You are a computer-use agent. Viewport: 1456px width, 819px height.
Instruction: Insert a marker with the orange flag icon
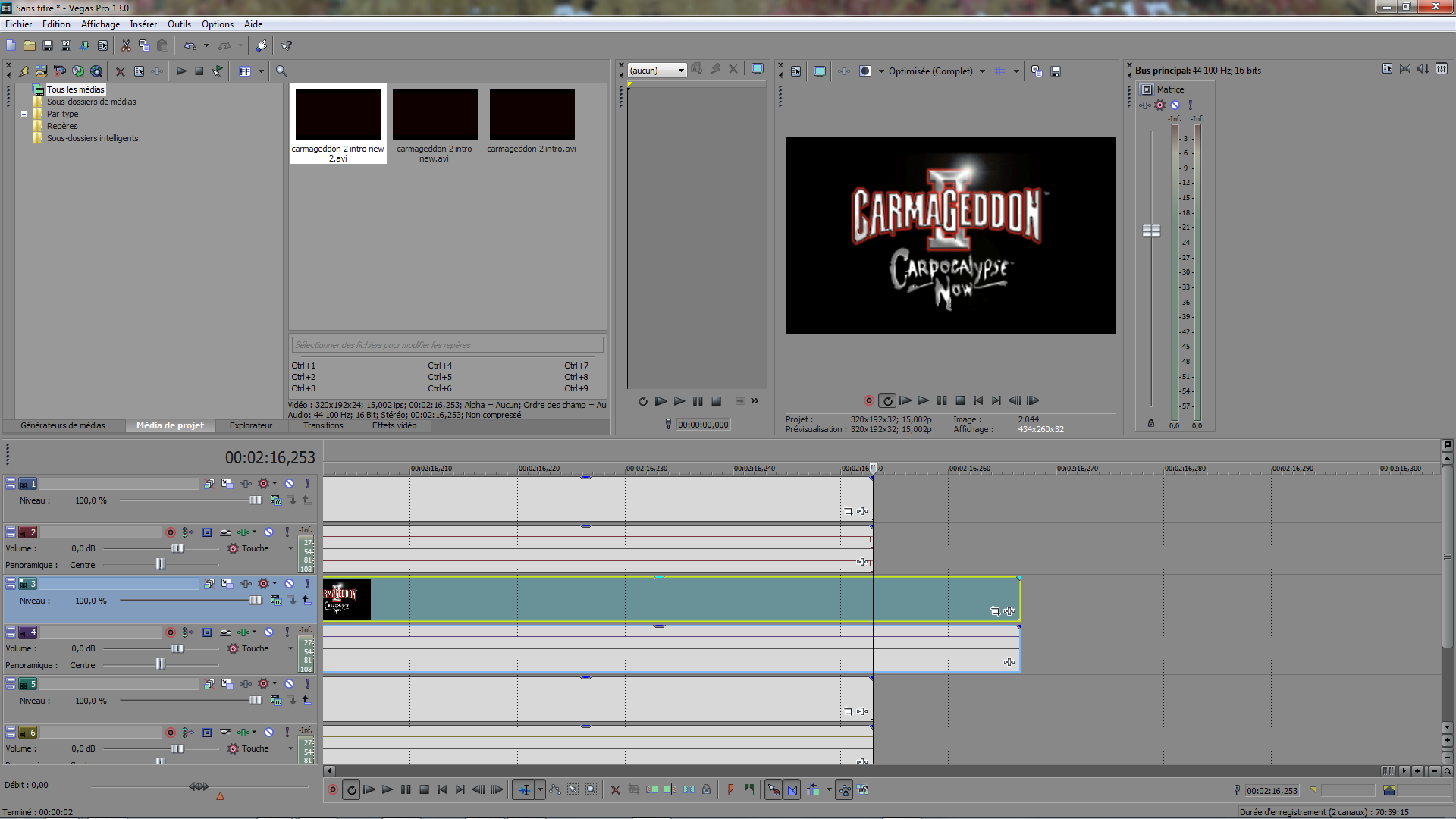coord(730,790)
